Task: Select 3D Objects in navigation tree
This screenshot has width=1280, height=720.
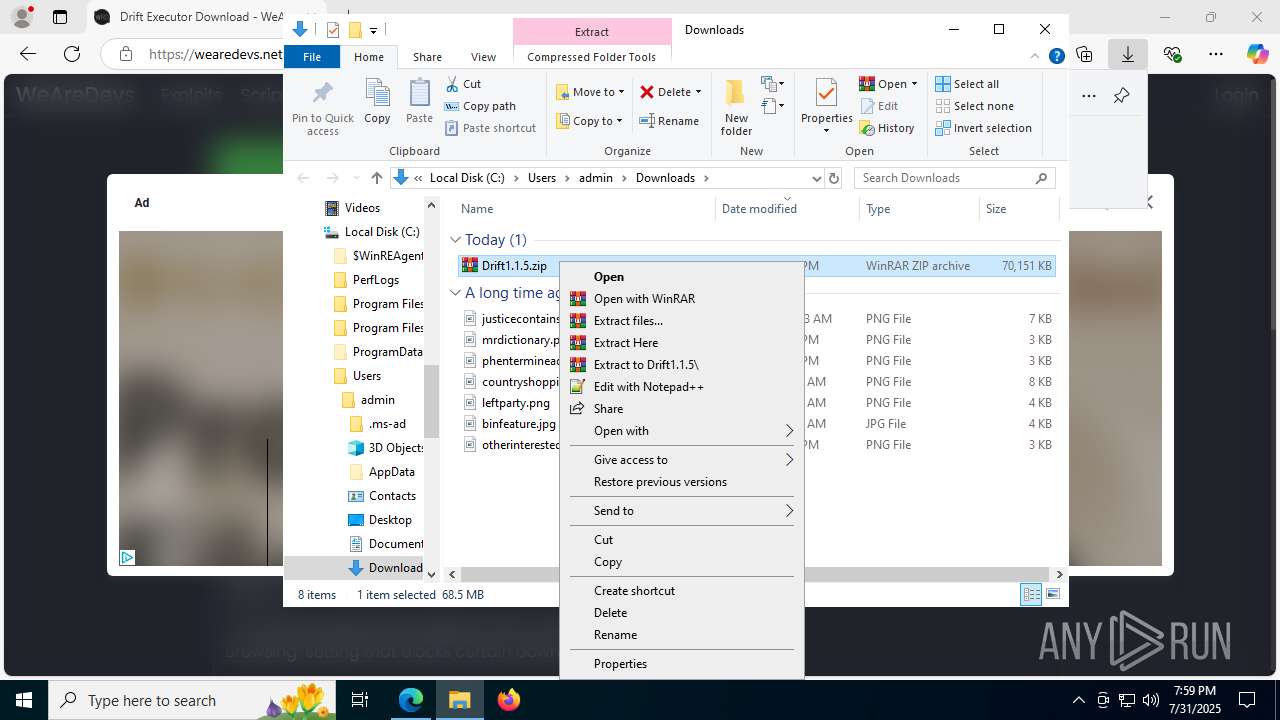Action: coord(386,448)
